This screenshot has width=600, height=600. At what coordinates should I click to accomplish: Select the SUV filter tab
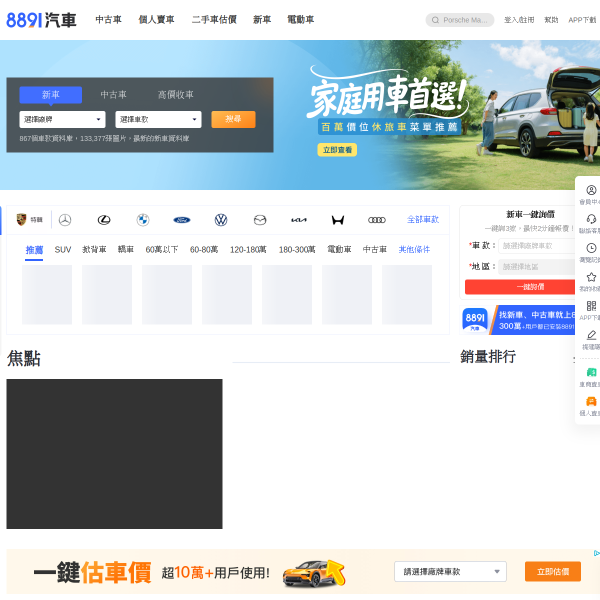point(63,250)
